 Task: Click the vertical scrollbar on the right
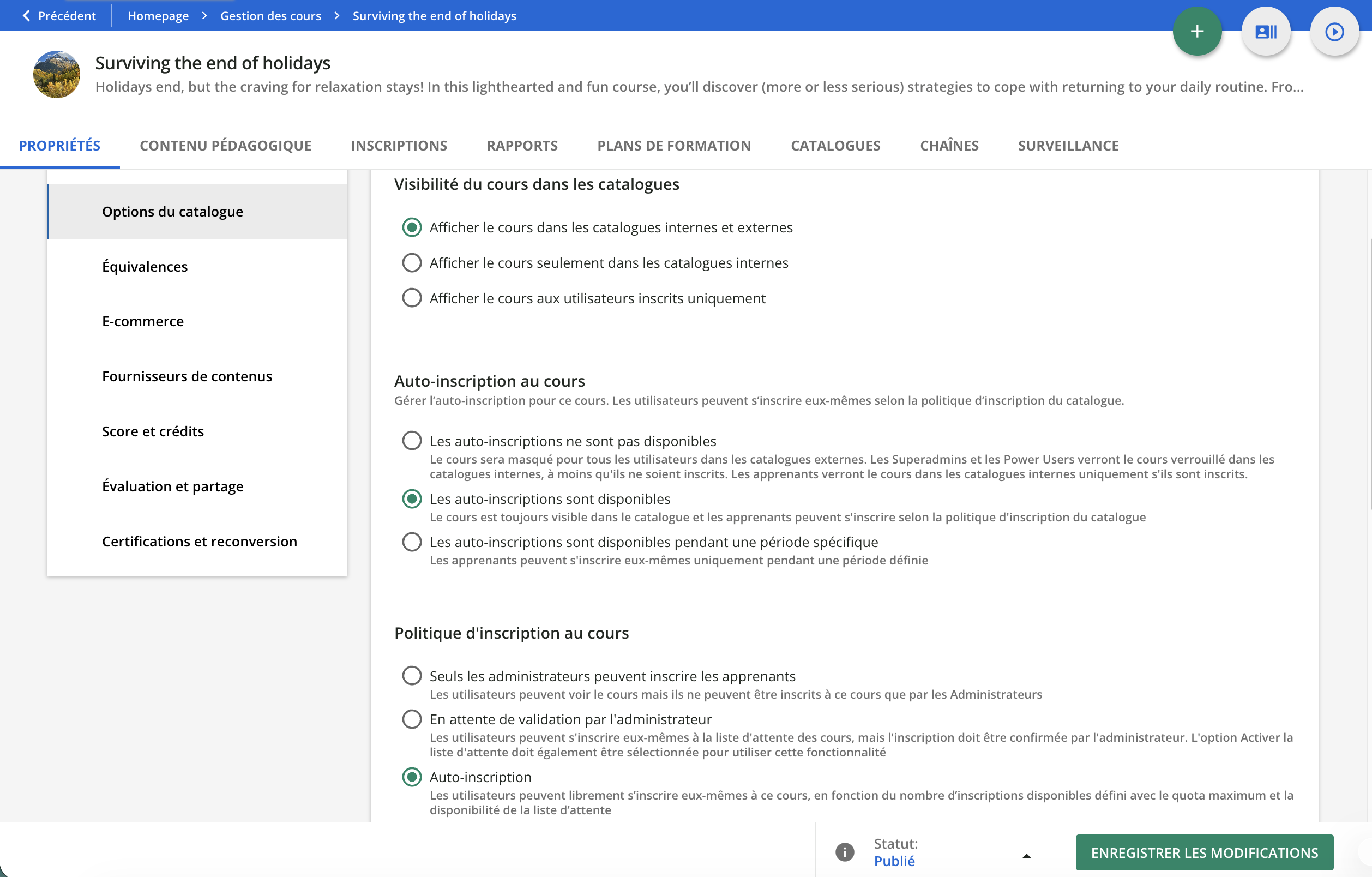point(1369,373)
